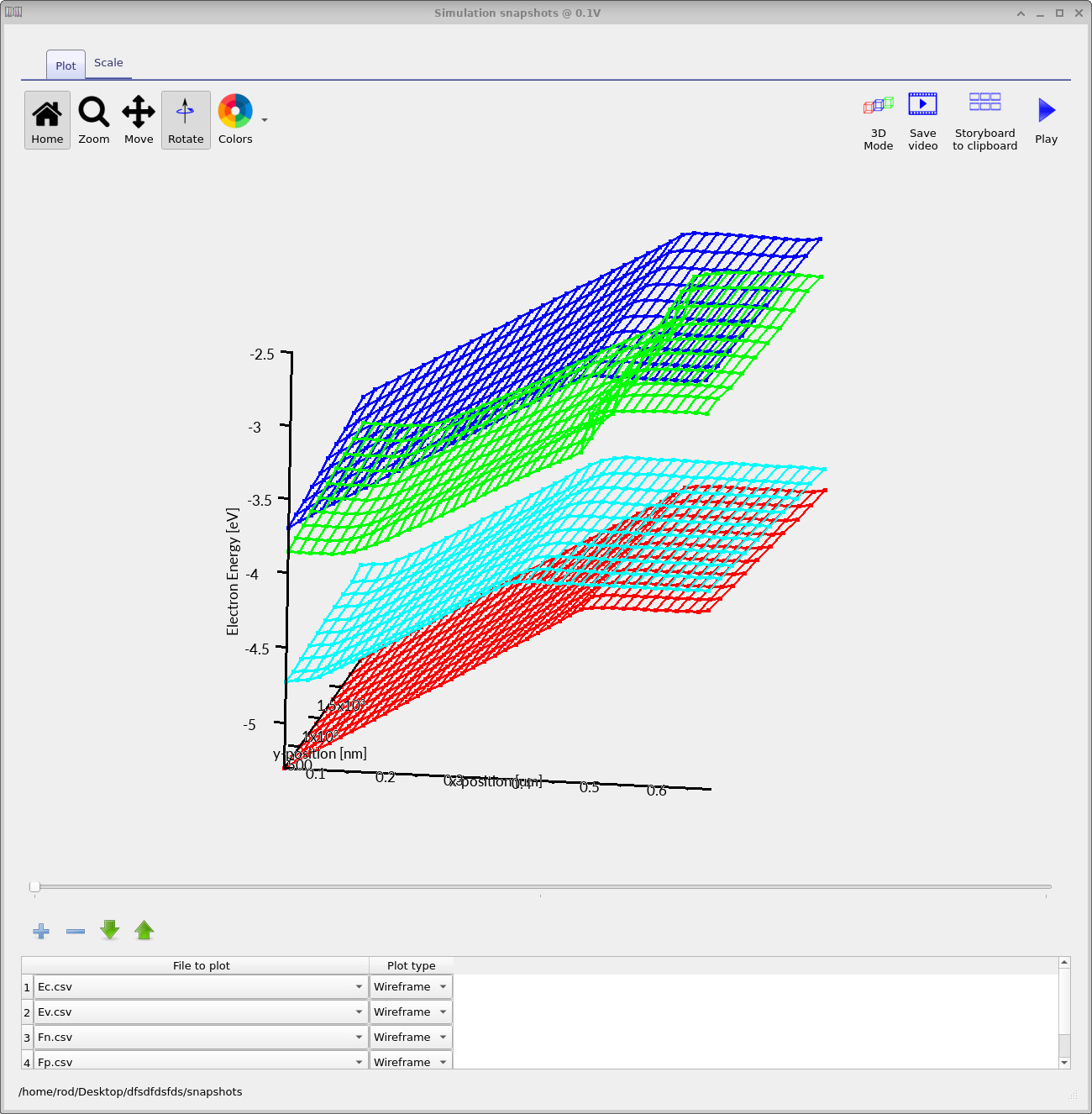1092x1114 pixels.
Task: Click the snapshot timeline slider handle
Action: click(x=34, y=886)
